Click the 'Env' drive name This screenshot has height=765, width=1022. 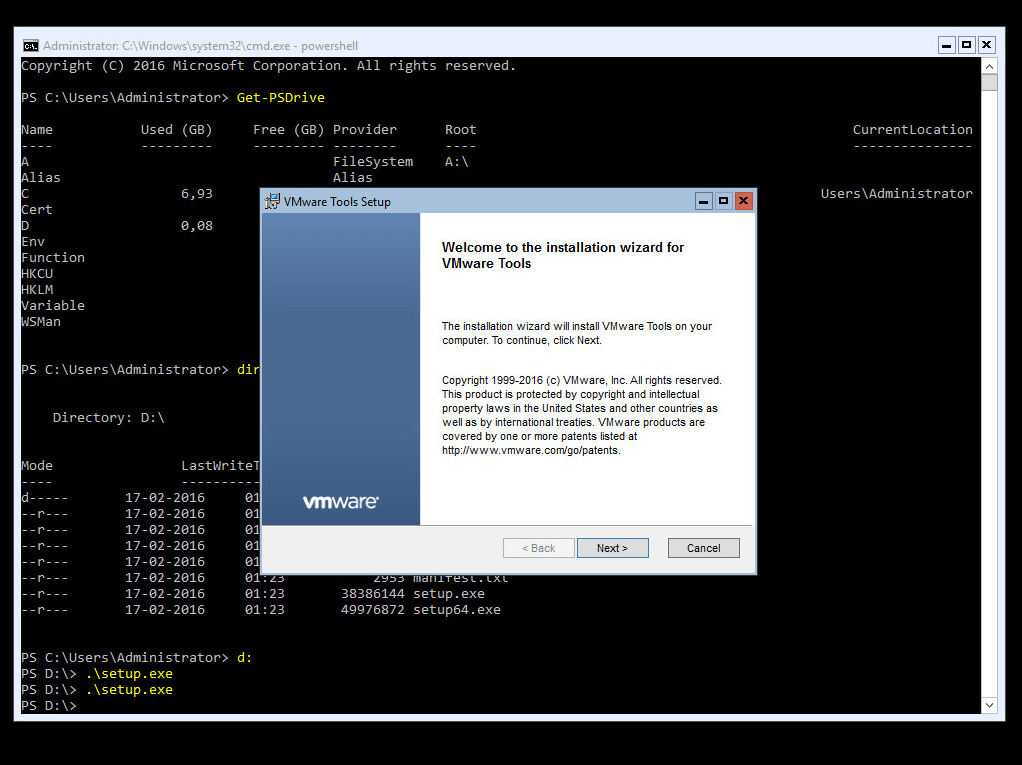pos(33,242)
